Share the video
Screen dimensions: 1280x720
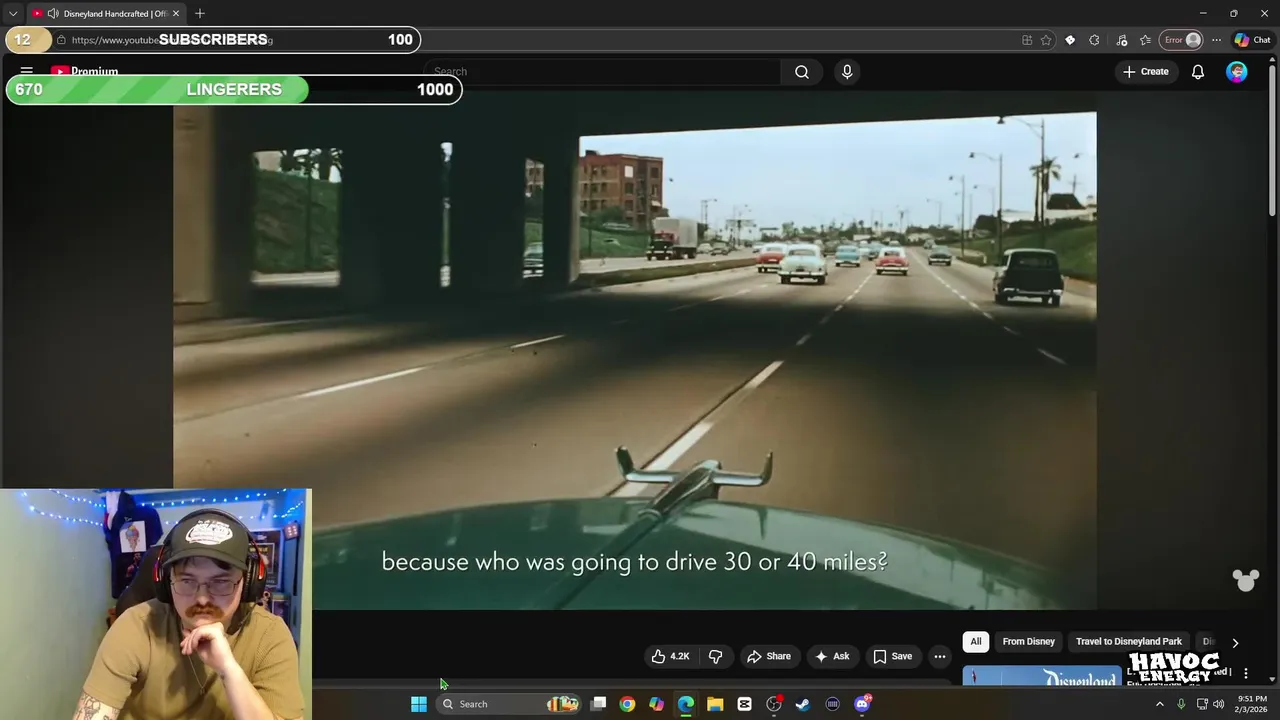click(769, 656)
